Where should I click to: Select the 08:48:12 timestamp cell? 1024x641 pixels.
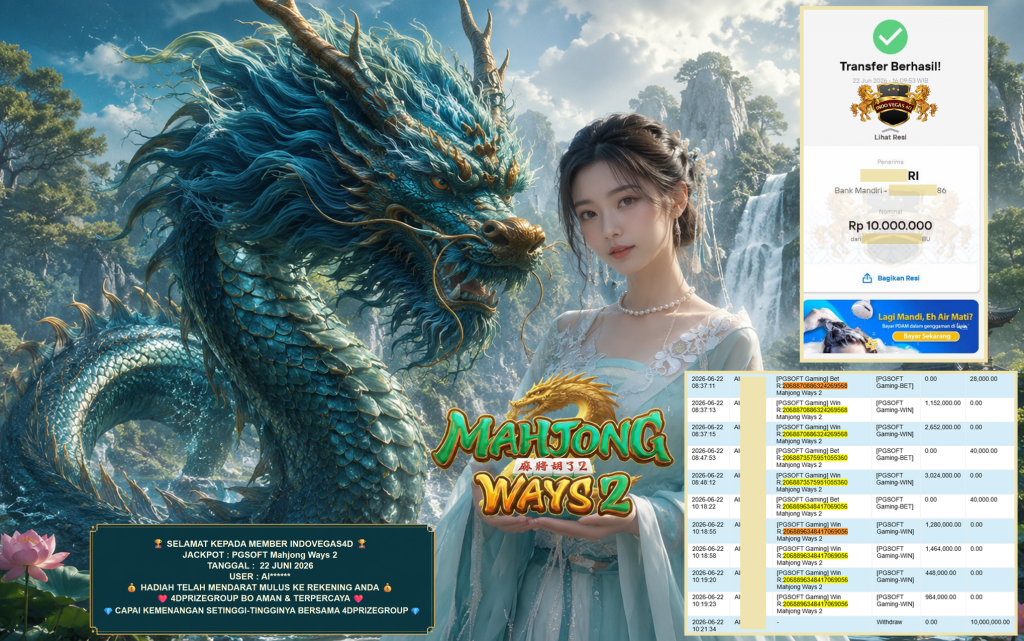point(707,479)
